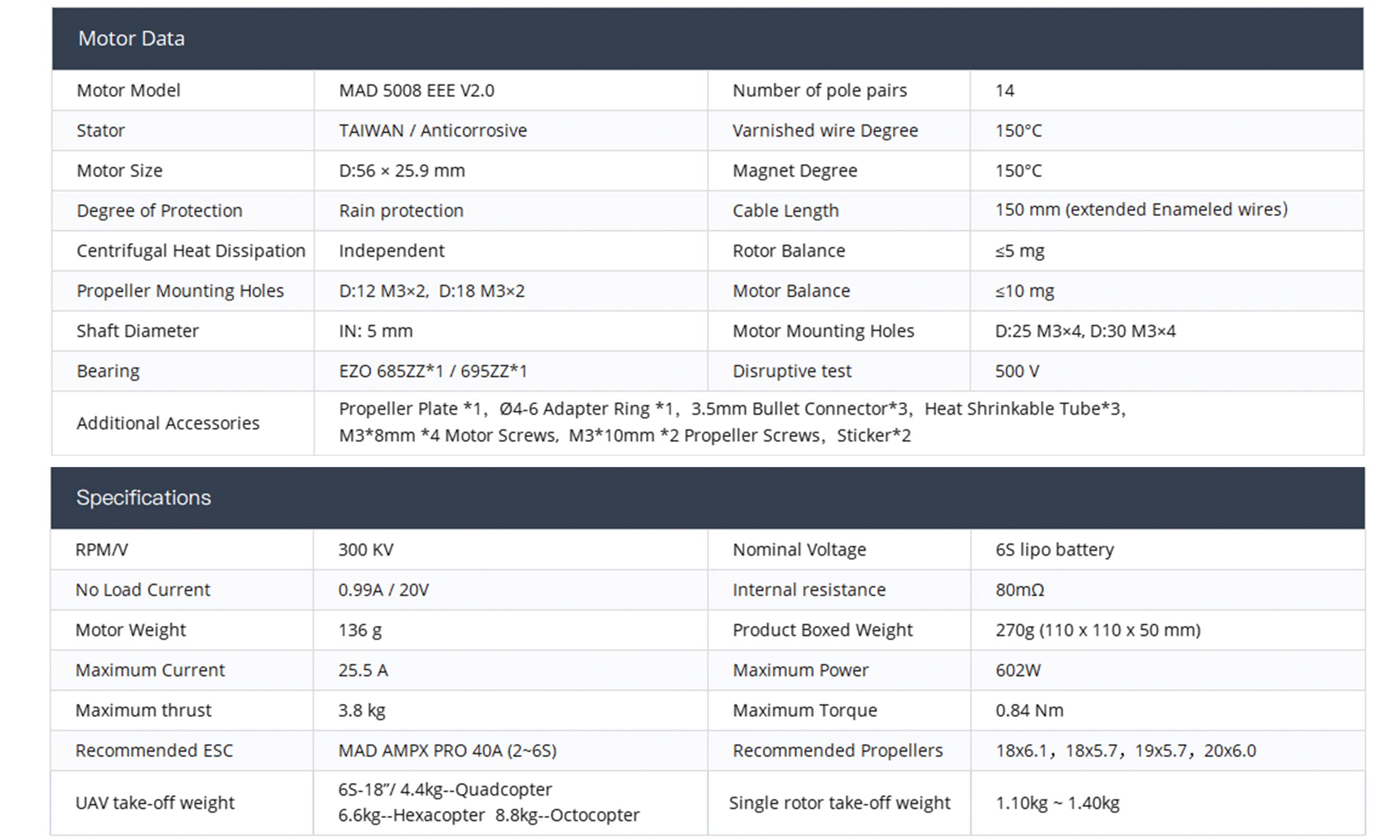Image resolution: width=1400 pixels, height=840 pixels.
Task: Select the MAD 5008 EEE V2.0 model text
Action: (417, 91)
